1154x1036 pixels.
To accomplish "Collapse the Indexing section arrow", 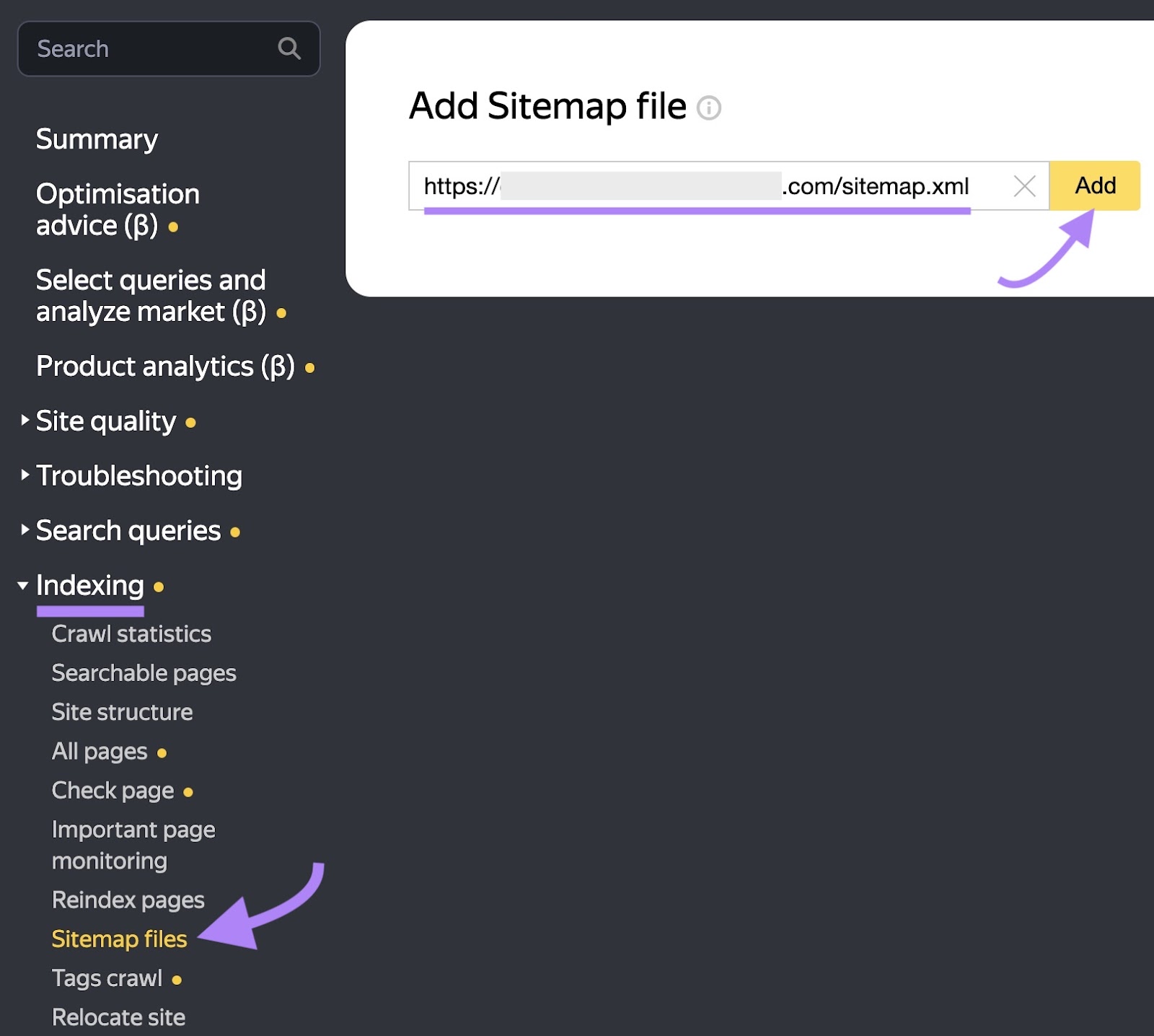I will [23, 585].
